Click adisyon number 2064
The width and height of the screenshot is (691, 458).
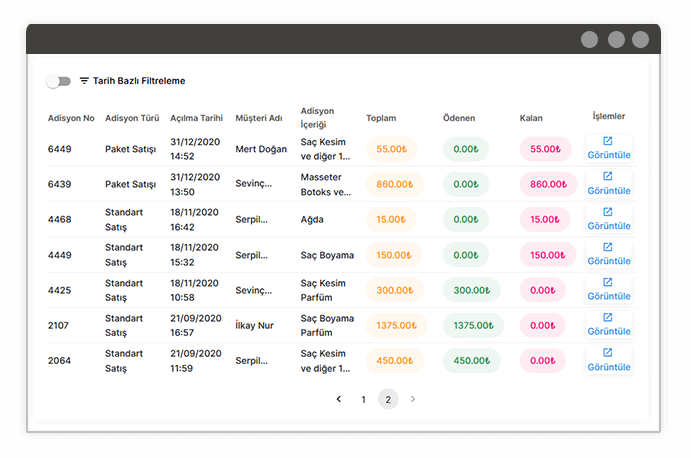(59, 361)
